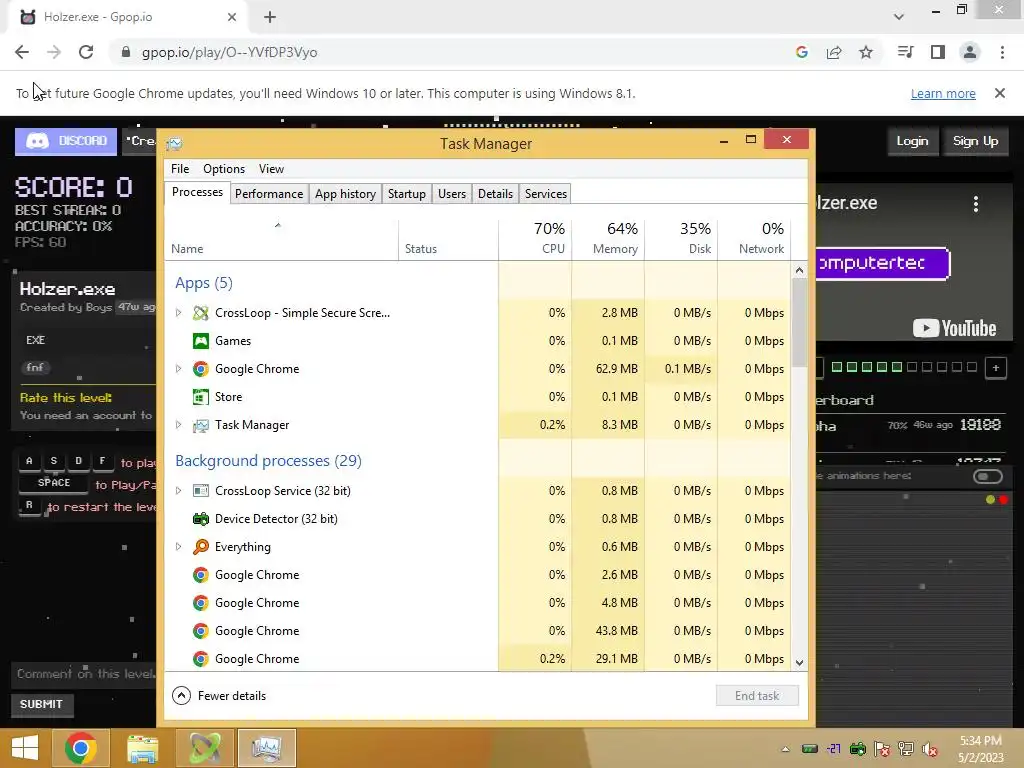Expand the CrossLoop Service process row
The height and width of the screenshot is (768, 1024).
pyautogui.click(x=178, y=491)
